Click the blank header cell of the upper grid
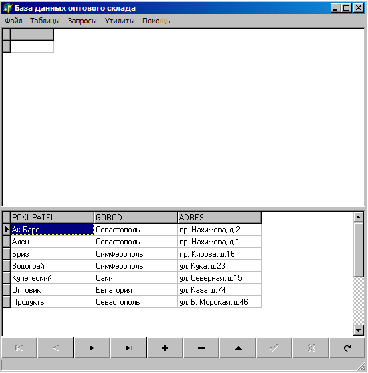Viewport: 368px width, 373px height. click(32, 35)
